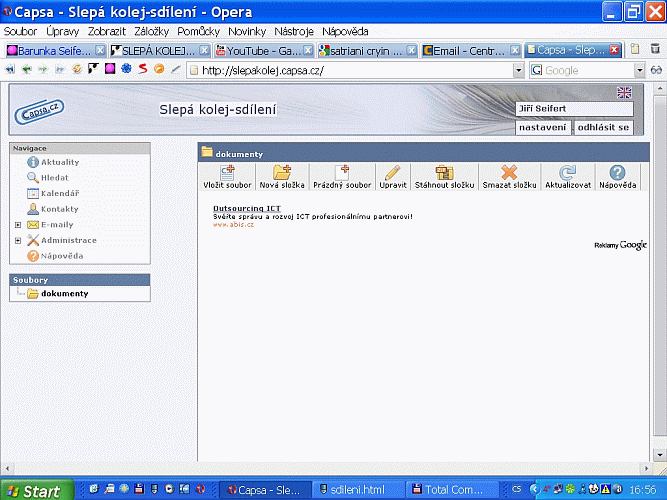
Task: Open Nápověda help in the documents toolbar
Action: click(x=617, y=174)
